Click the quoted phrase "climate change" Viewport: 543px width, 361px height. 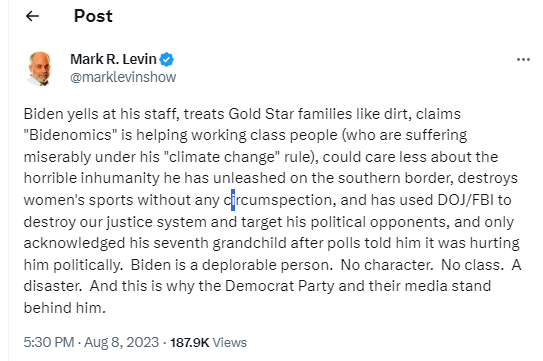pyautogui.click(x=224, y=157)
